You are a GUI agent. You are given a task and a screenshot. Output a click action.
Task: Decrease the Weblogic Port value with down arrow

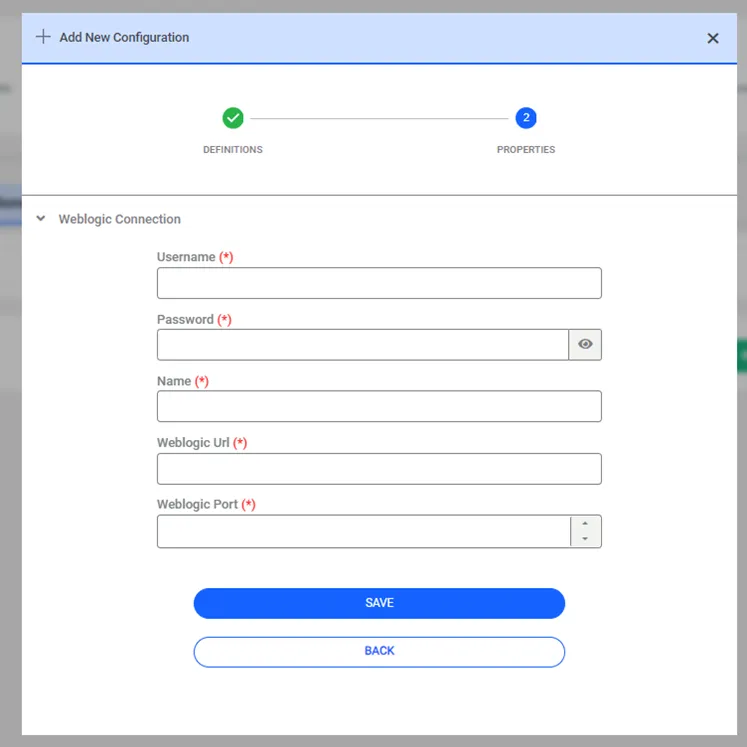[x=585, y=539]
